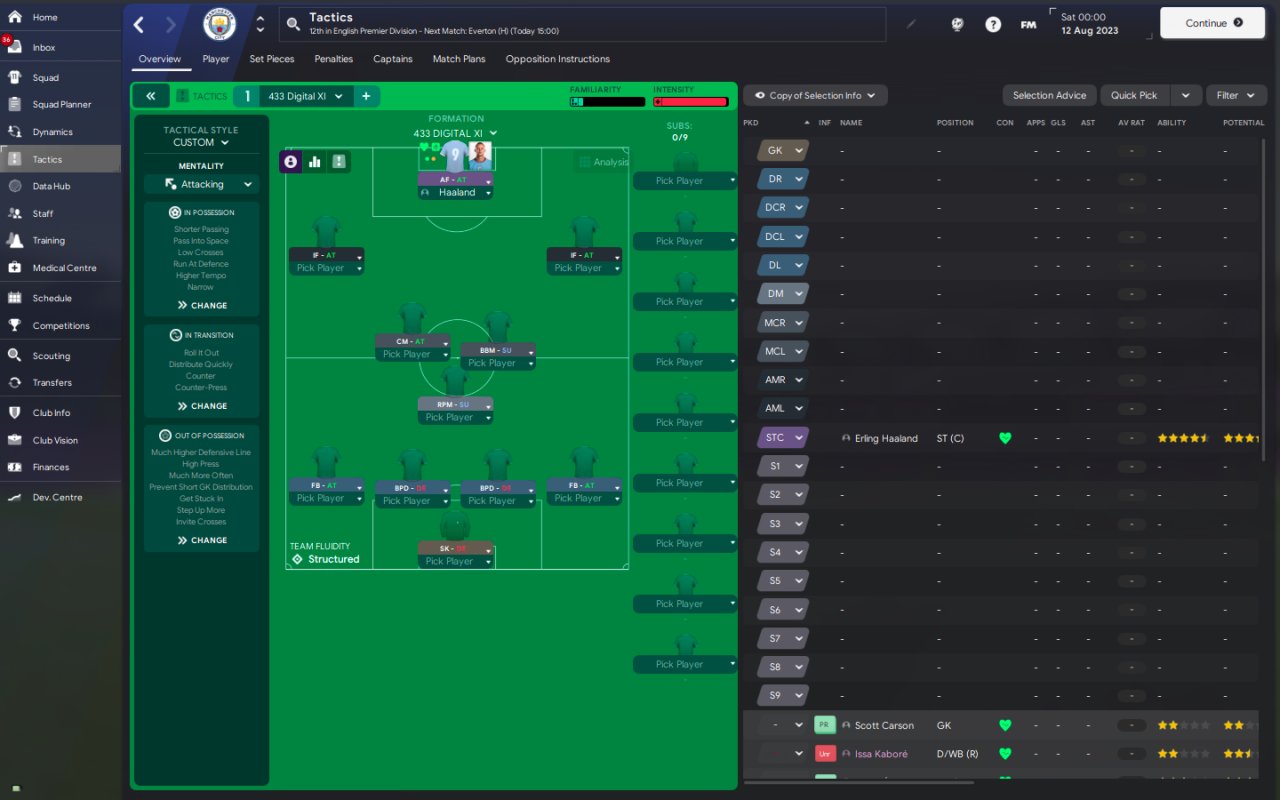Open the FM menu logo
The height and width of the screenshot is (800, 1280).
tap(1028, 24)
